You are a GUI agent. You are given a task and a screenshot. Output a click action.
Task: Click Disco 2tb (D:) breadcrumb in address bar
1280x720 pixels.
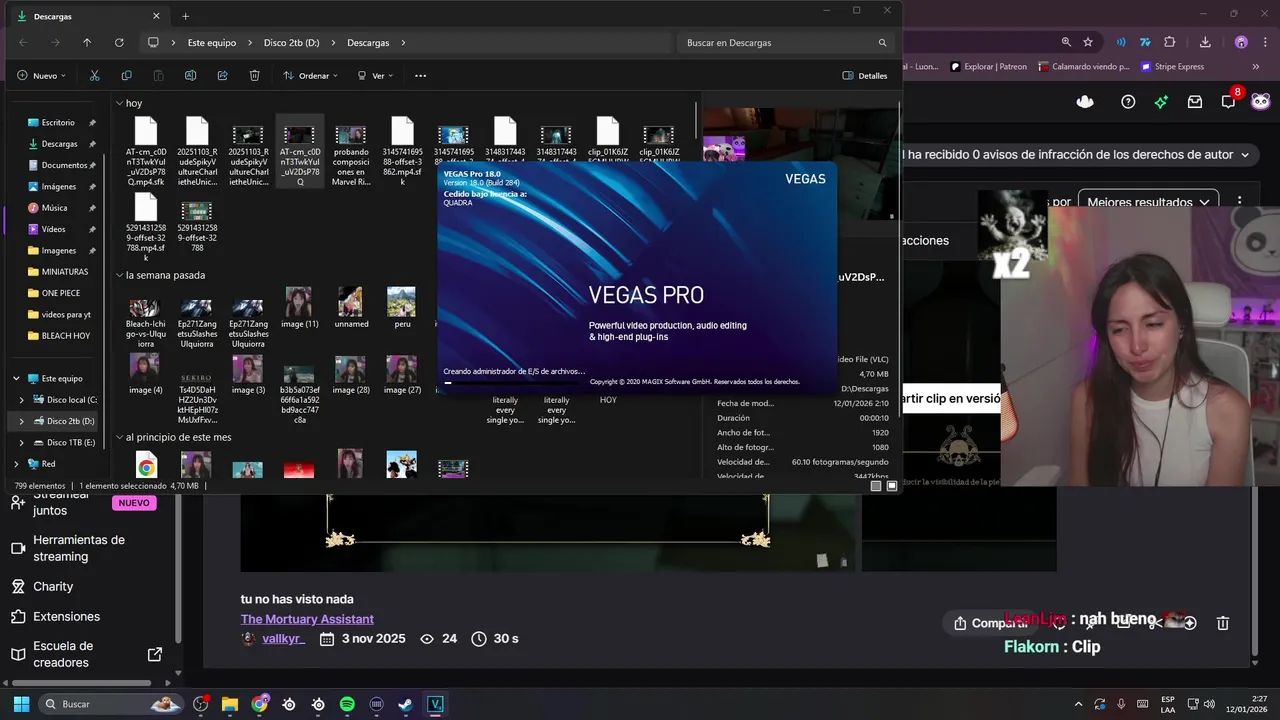(291, 43)
